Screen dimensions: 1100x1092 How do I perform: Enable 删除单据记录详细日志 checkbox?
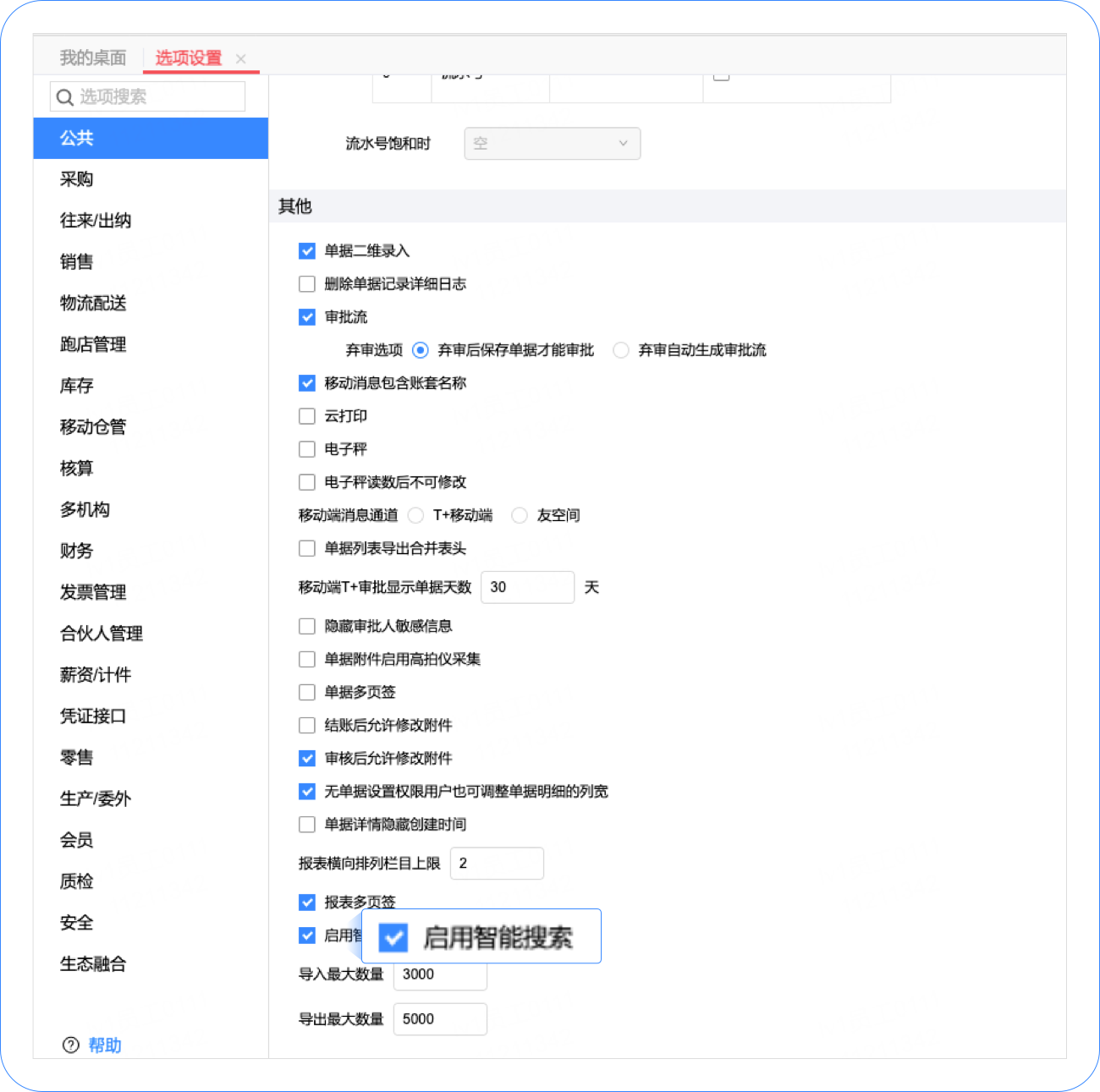pos(307,284)
